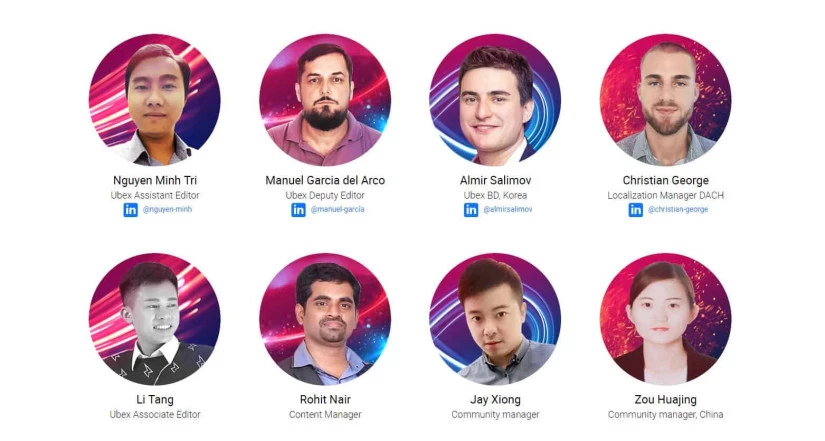Click Christian George's profile photo
825x441 pixels.
pos(666,100)
